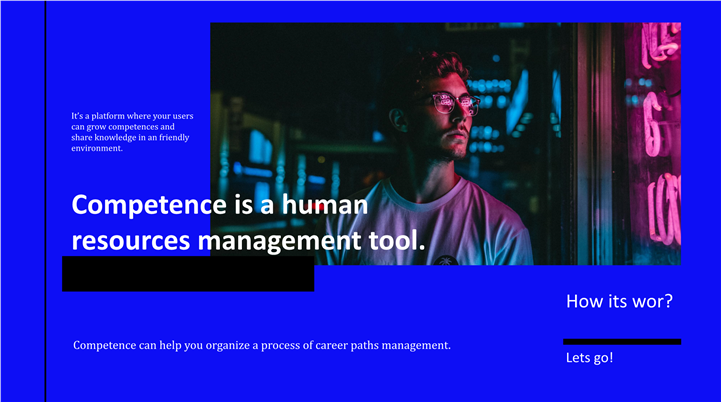Click the "How its wor?" heading

(619, 301)
